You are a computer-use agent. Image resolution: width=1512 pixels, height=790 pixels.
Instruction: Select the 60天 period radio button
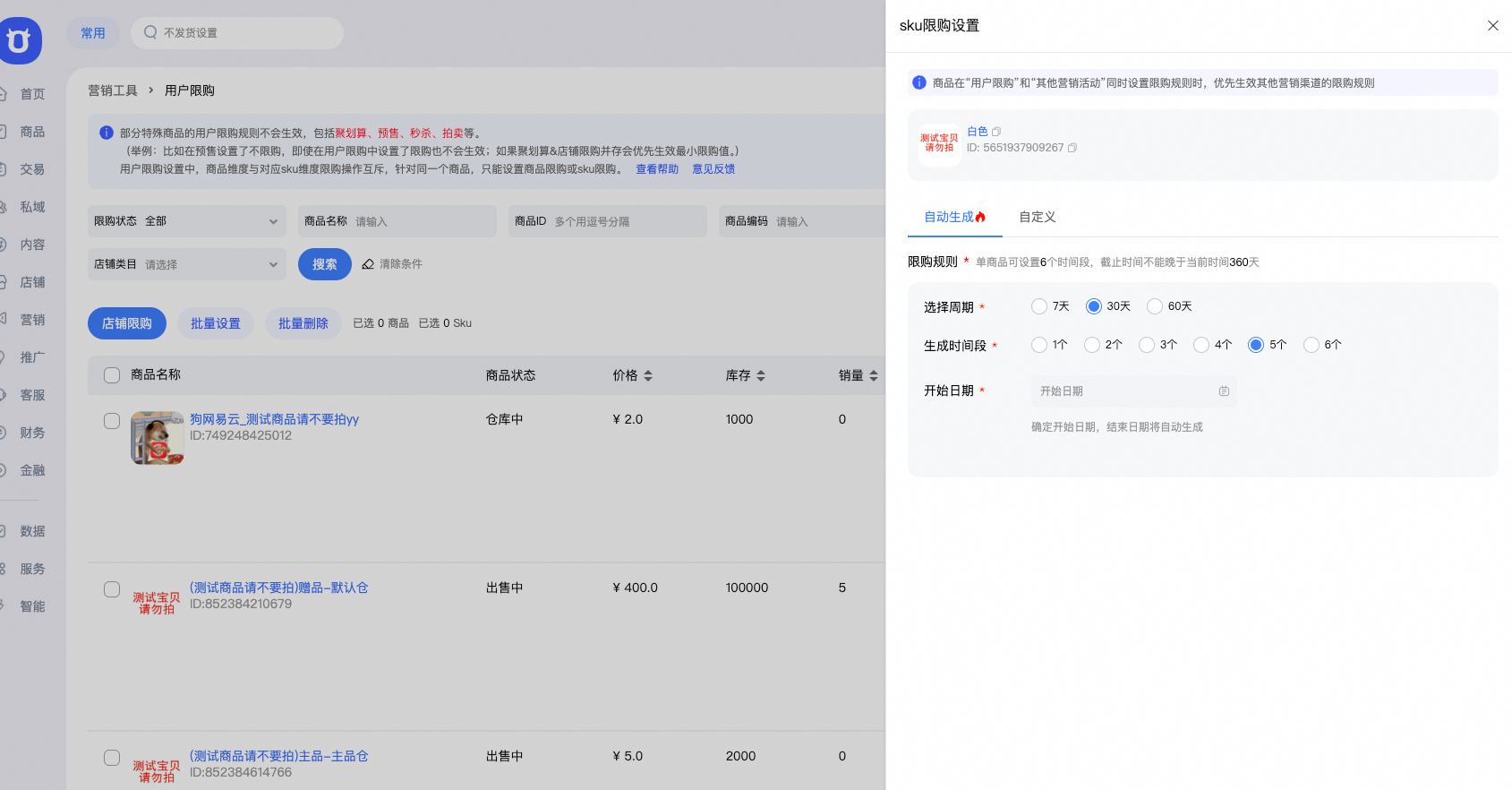point(1155,306)
